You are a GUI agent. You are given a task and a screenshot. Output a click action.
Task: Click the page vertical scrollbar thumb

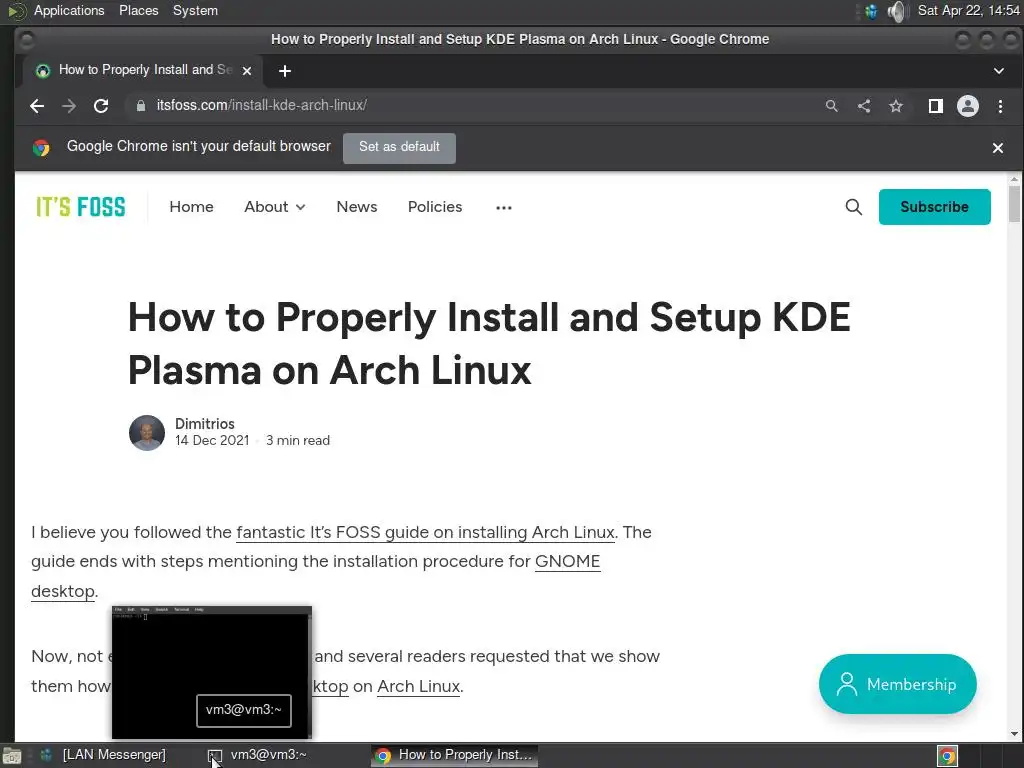pos(1014,204)
